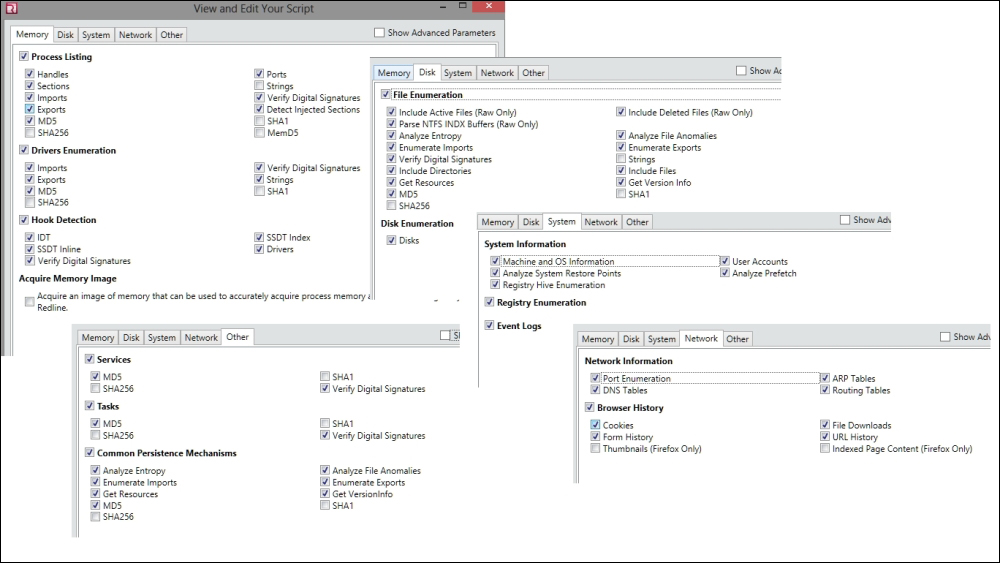1000x563 pixels.
Task: Enable the MemD5 checkbox
Action: (259, 133)
